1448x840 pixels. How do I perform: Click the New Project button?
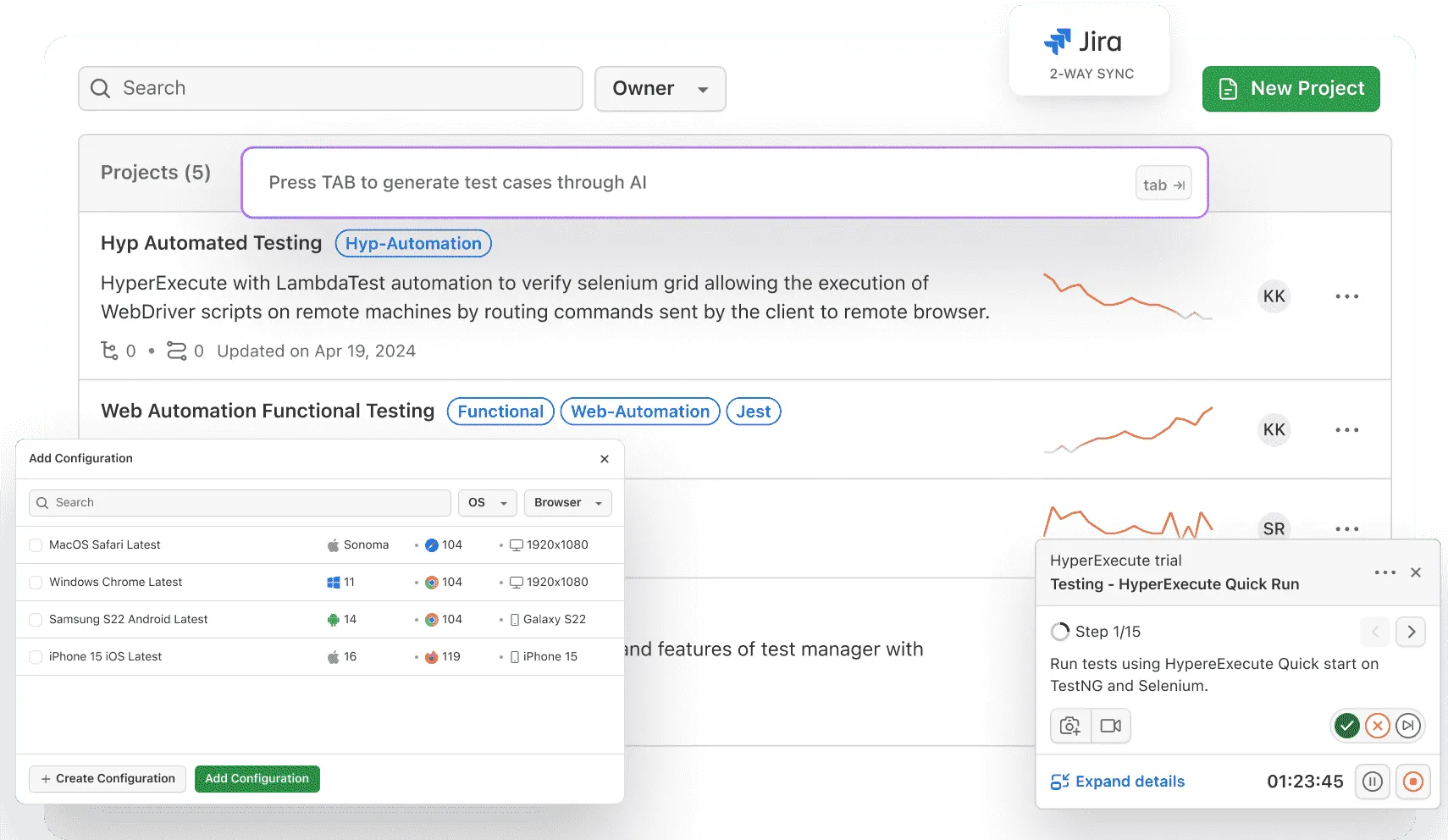(x=1290, y=89)
